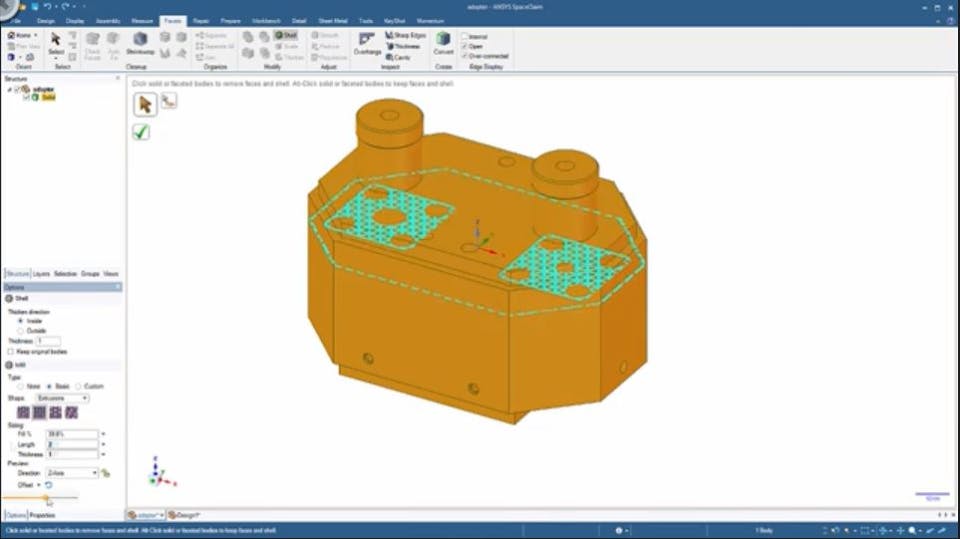Click the Undo icon in title bar
The image size is (960, 539).
pyautogui.click(x=47, y=7)
